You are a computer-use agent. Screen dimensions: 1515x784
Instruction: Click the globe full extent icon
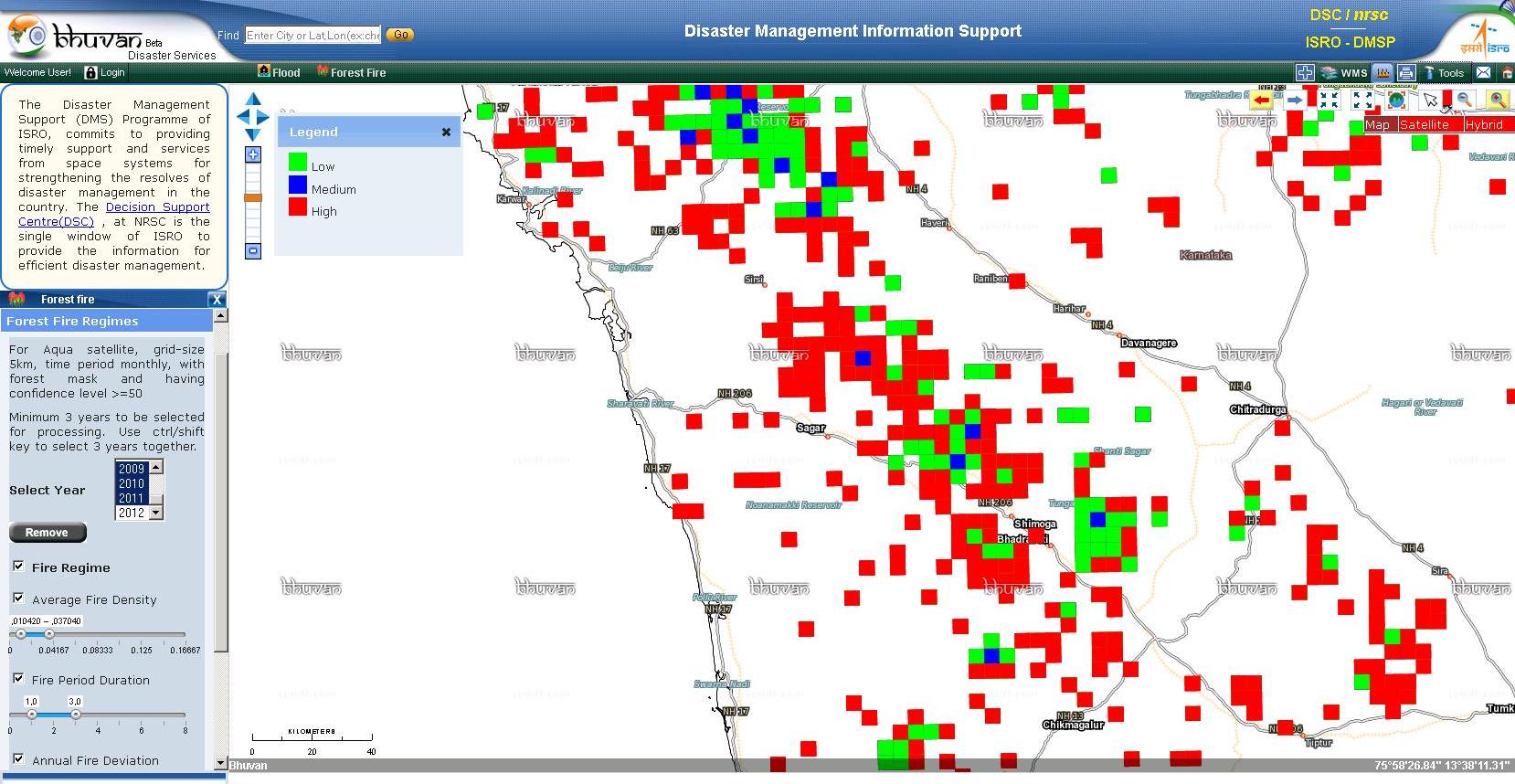coord(1396,100)
